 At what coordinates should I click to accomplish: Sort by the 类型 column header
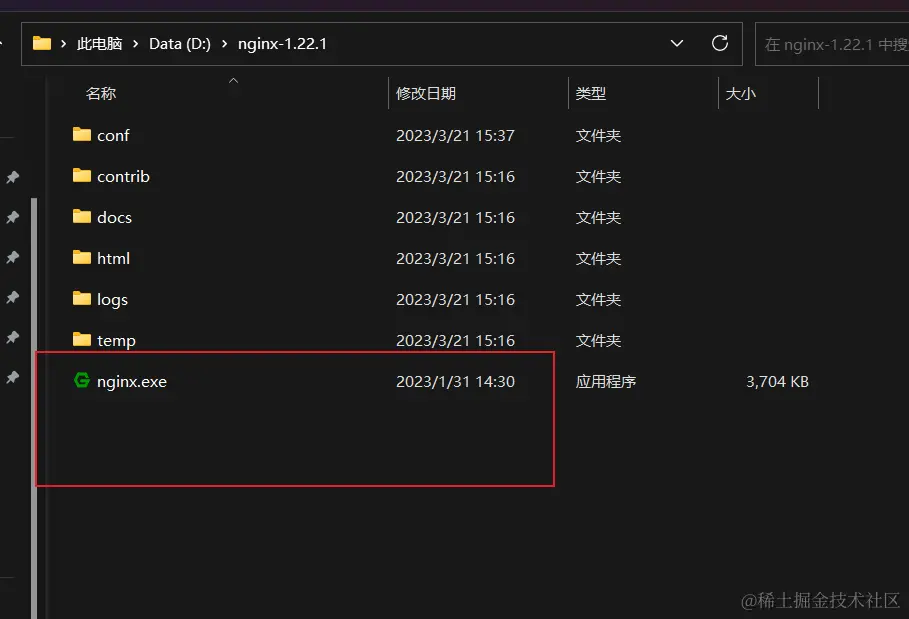[x=591, y=93]
